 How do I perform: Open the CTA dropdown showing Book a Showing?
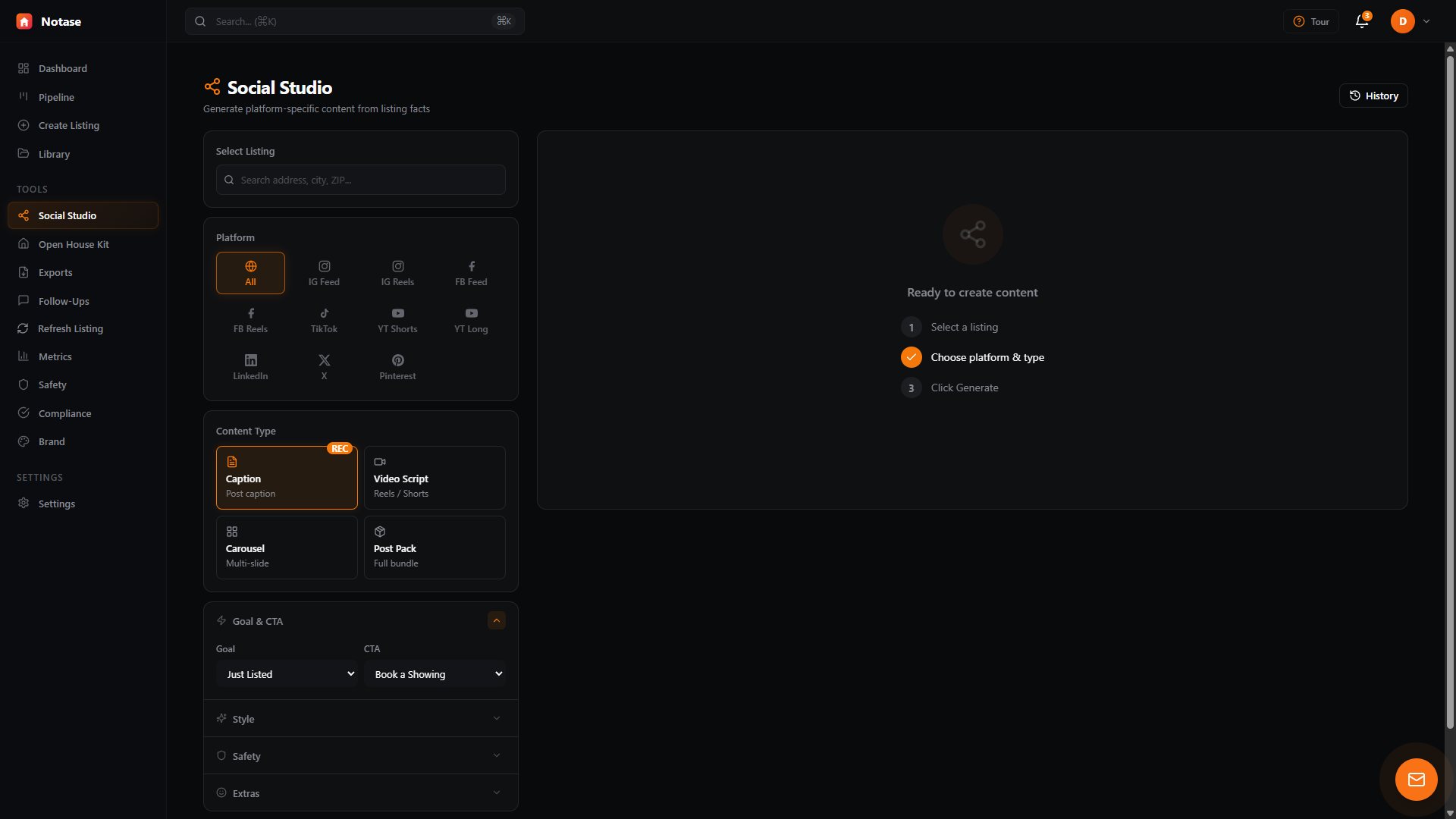click(435, 673)
